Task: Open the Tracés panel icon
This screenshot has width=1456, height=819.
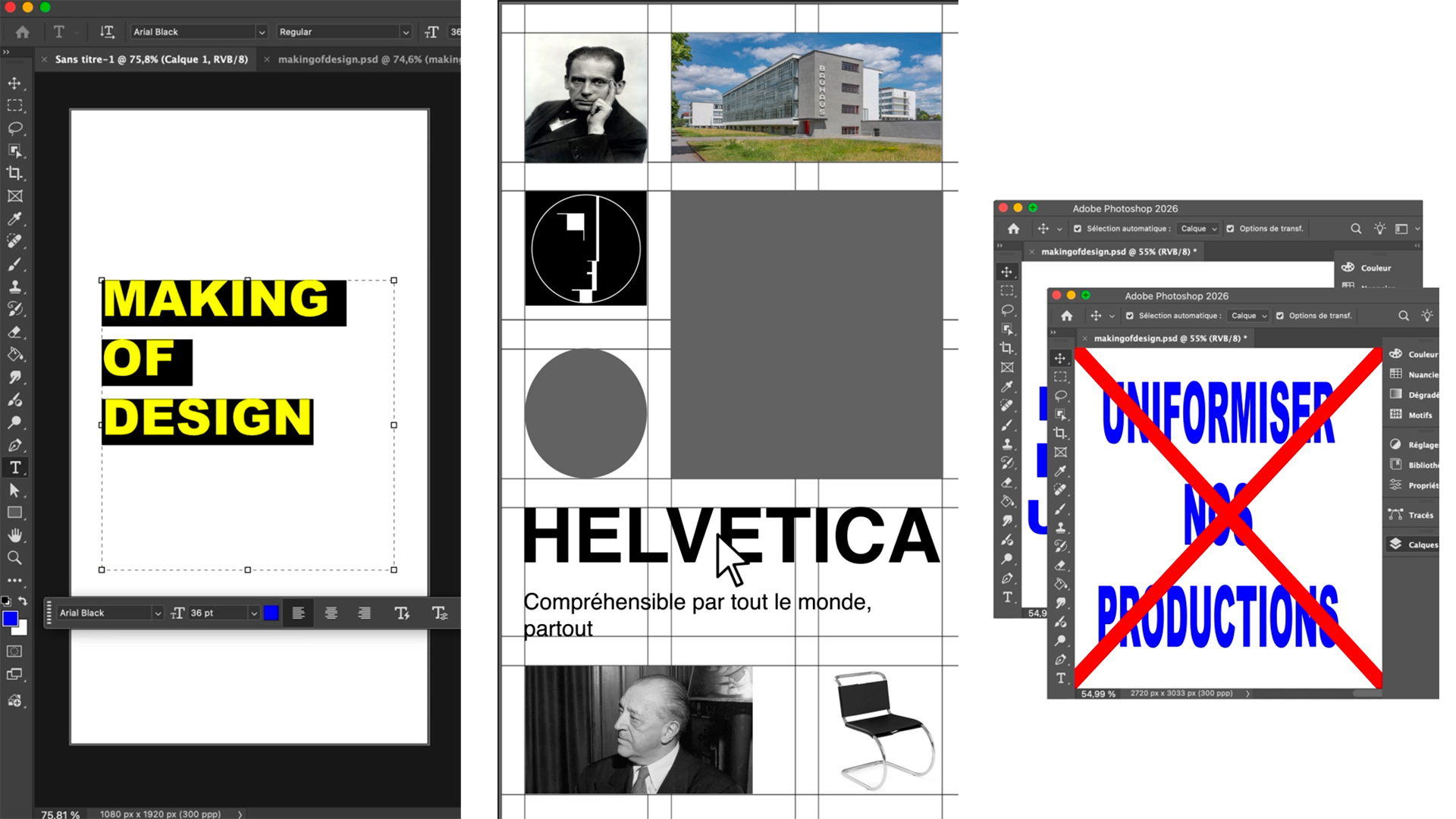Action: [x=1412, y=515]
